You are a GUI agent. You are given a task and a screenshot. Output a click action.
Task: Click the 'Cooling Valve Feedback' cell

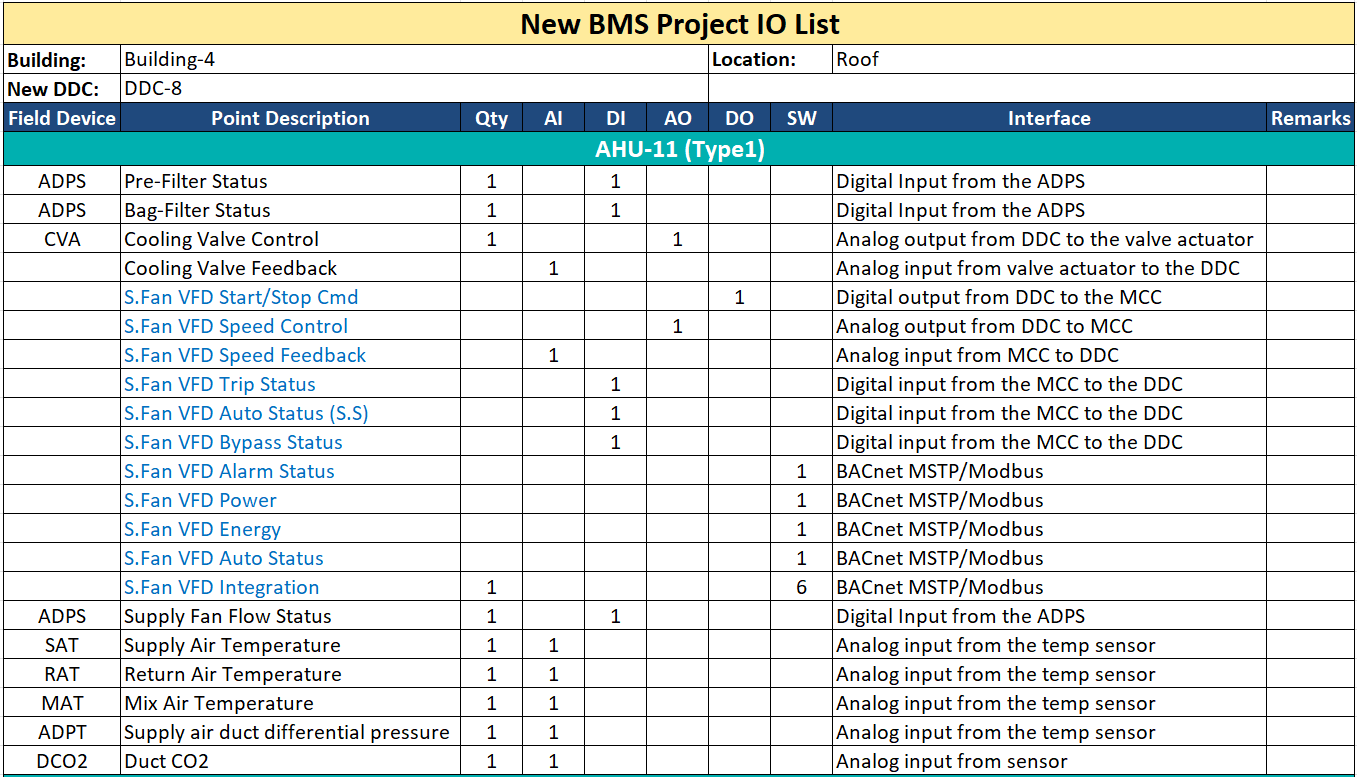290,268
